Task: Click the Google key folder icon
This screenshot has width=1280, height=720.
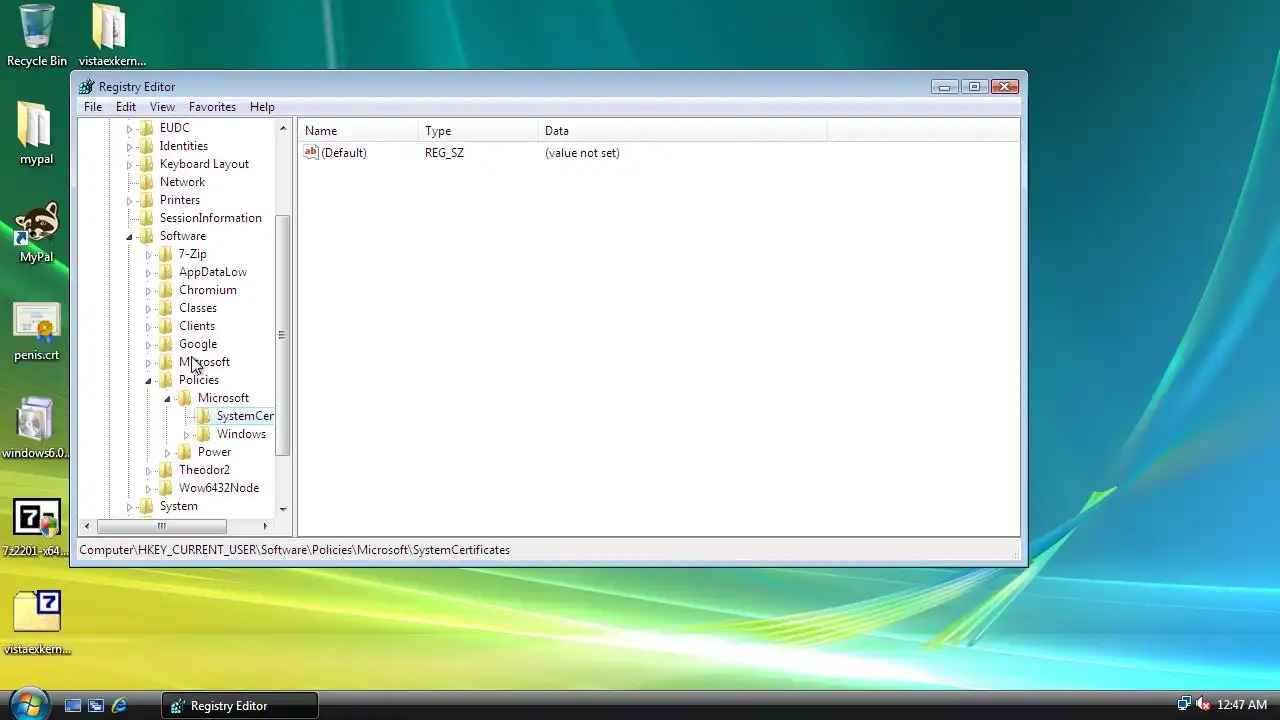Action: tap(166, 344)
